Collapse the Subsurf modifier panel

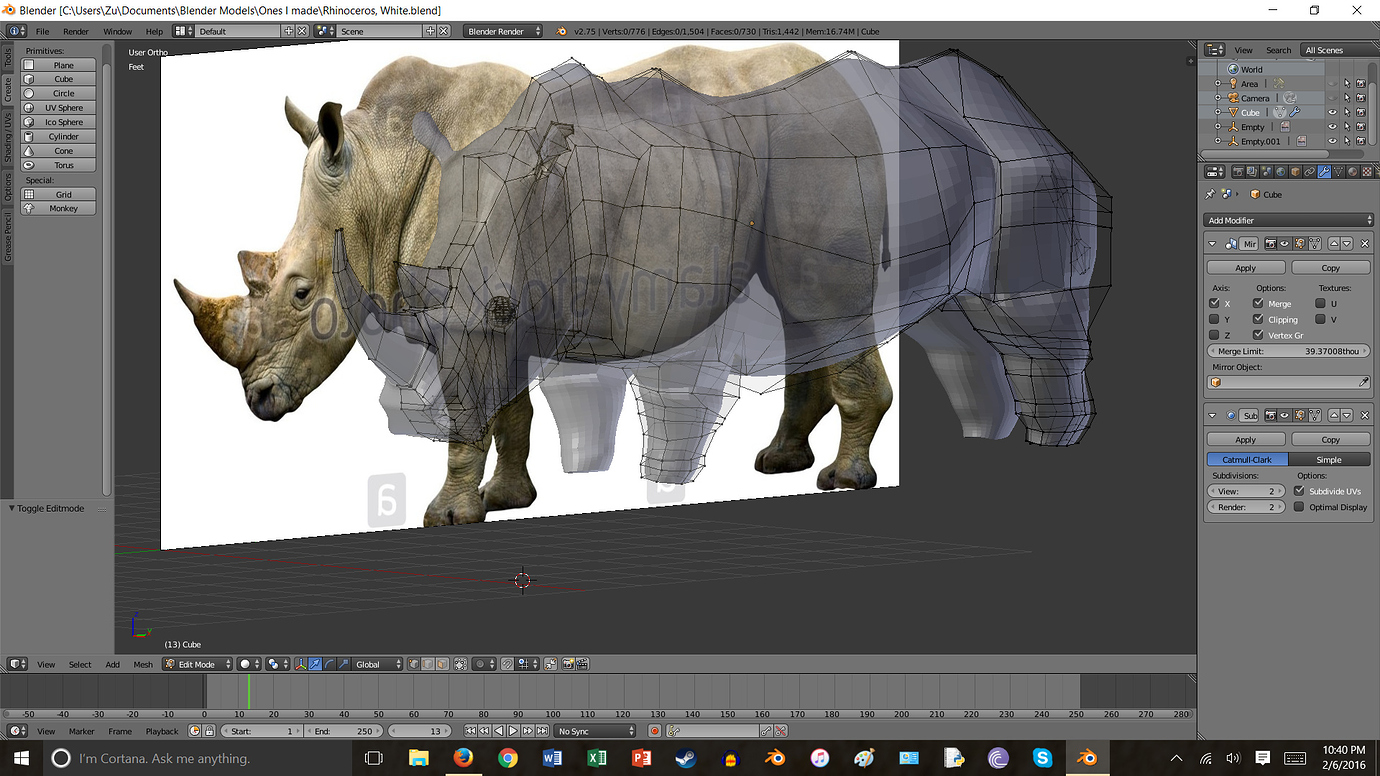[1213, 415]
